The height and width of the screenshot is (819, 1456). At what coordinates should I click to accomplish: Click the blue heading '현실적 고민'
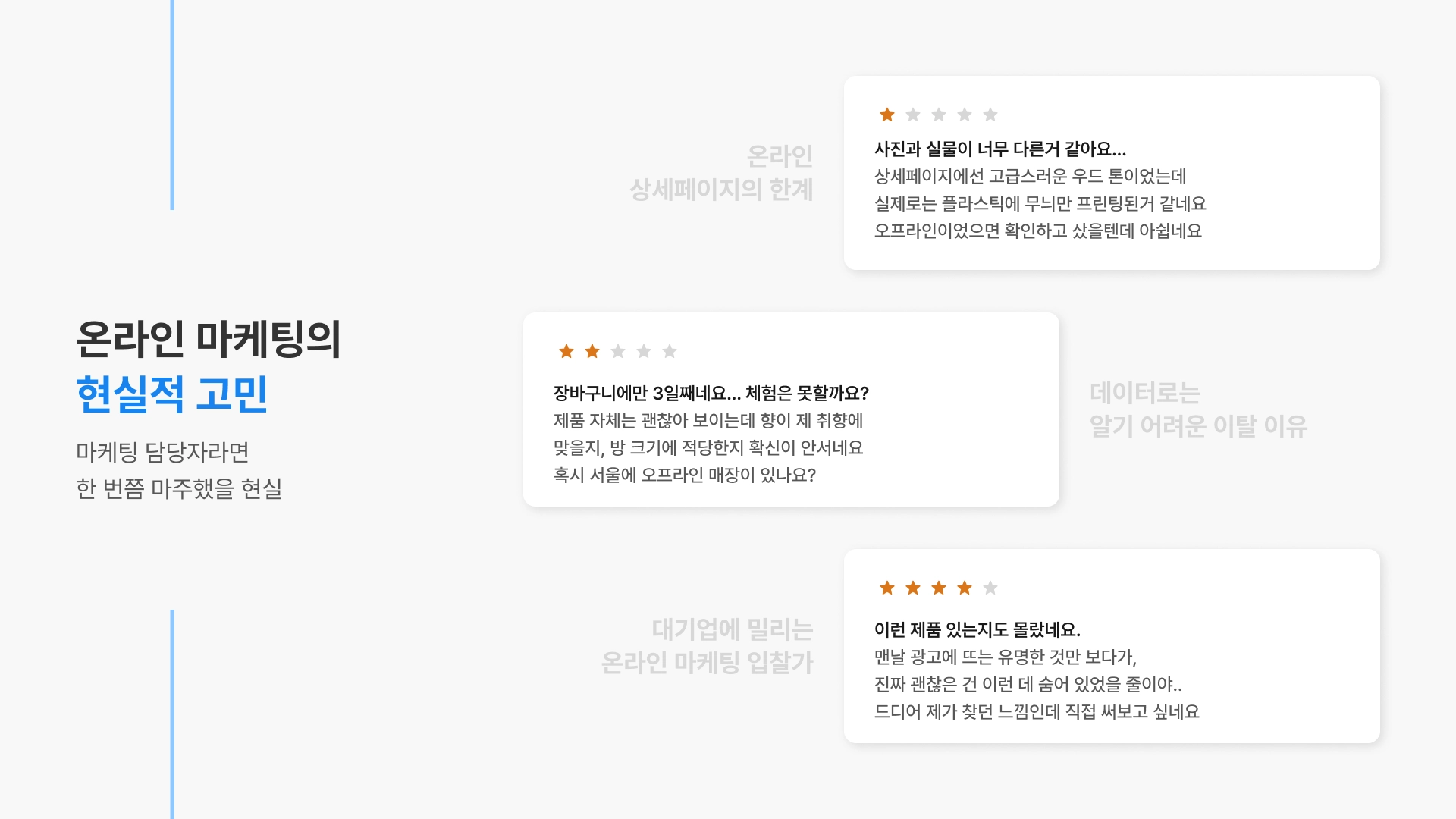[172, 394]
